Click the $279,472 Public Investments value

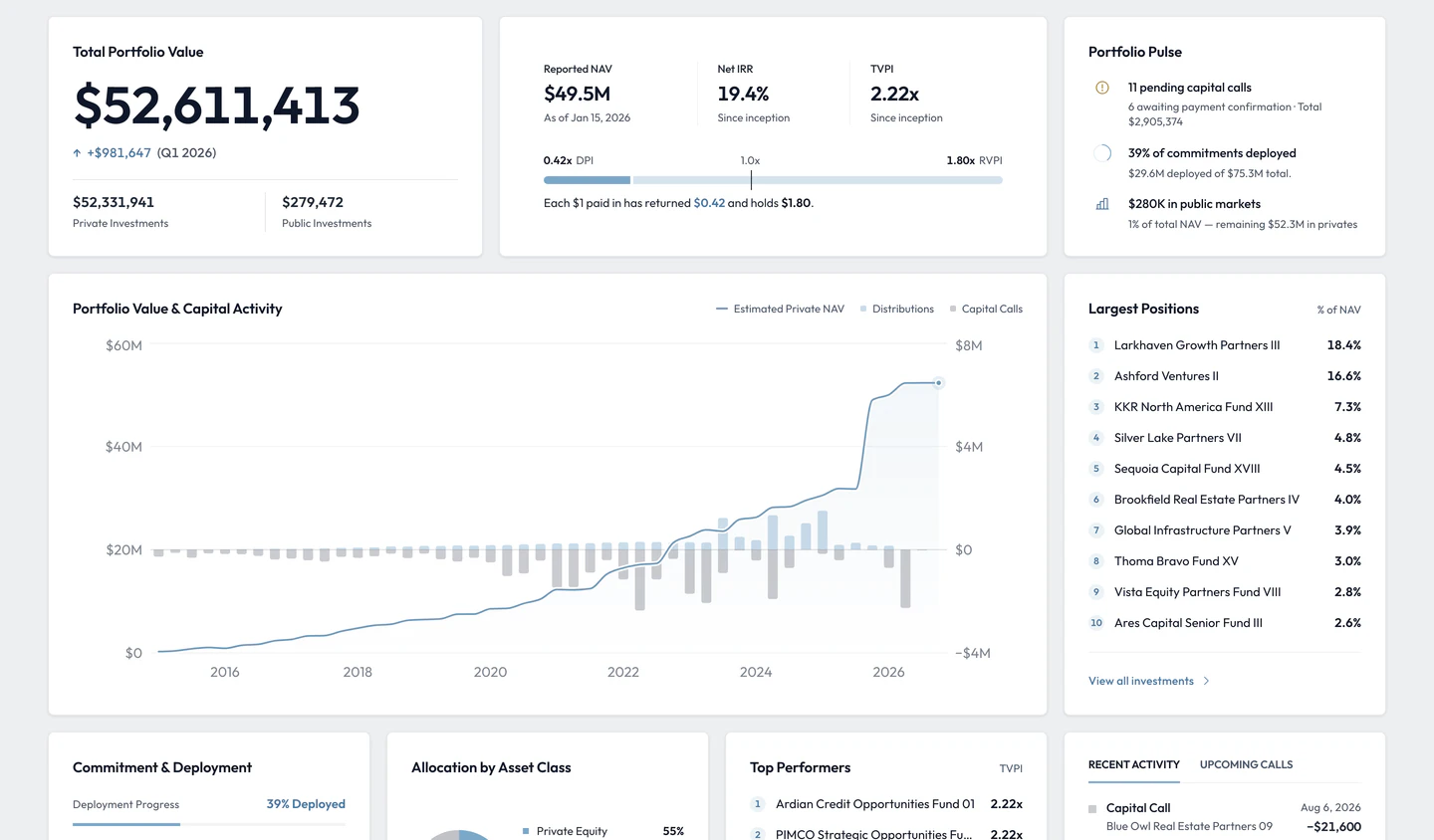(313, 202)
